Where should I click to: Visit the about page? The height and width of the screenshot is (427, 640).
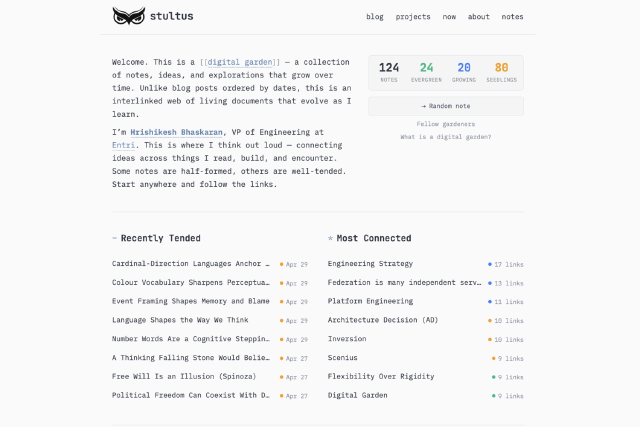(478, 17)
